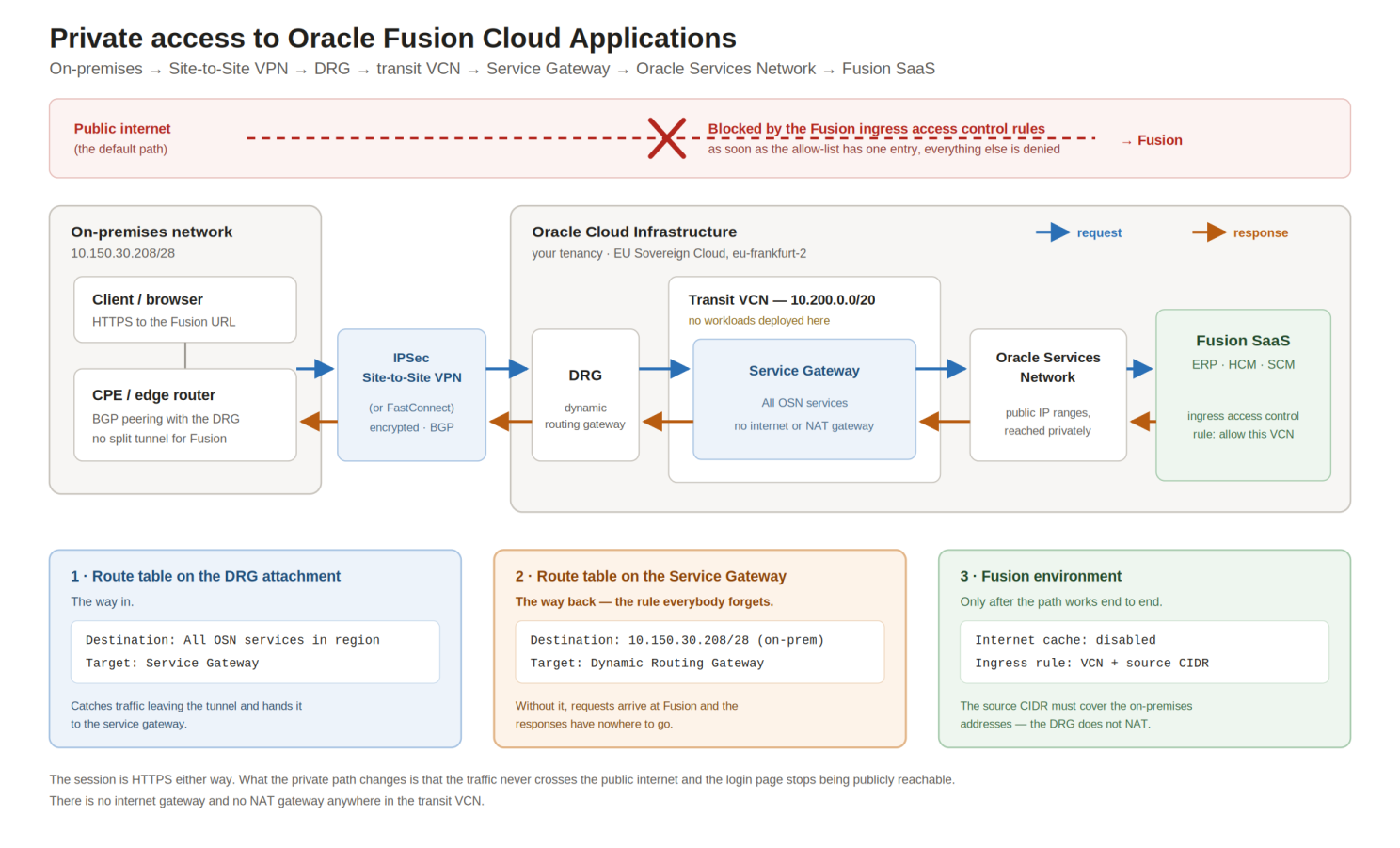Click 'Ingress rule: VCN + source CIDR' line
The image size is (1400, 848).
click(x=1091, y=664)
